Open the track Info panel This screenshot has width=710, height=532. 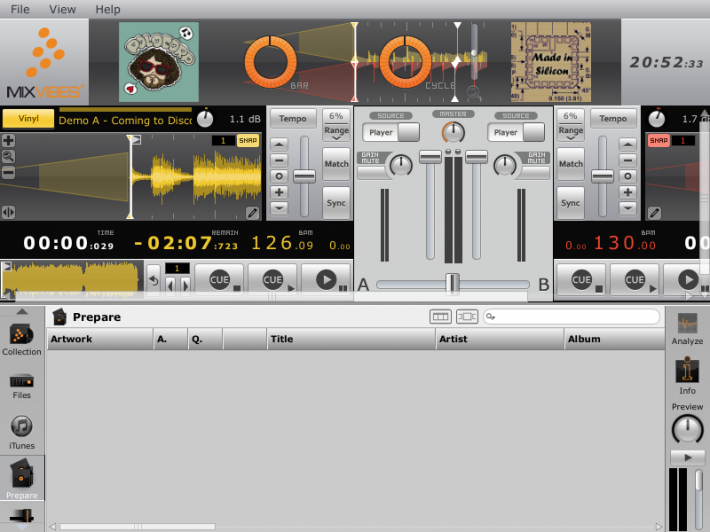click(x=687, y=376)
